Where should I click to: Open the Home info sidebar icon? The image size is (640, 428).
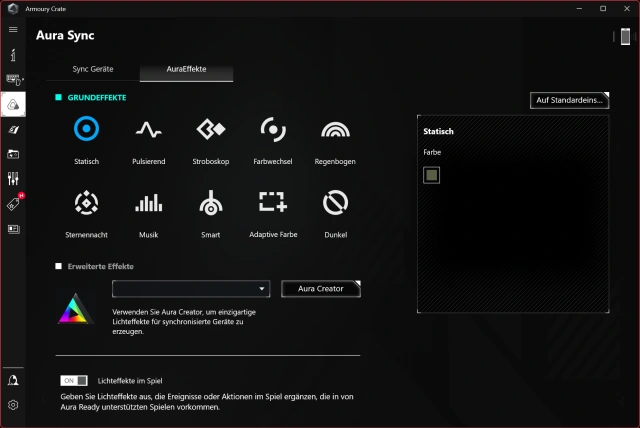pos(13,55)
